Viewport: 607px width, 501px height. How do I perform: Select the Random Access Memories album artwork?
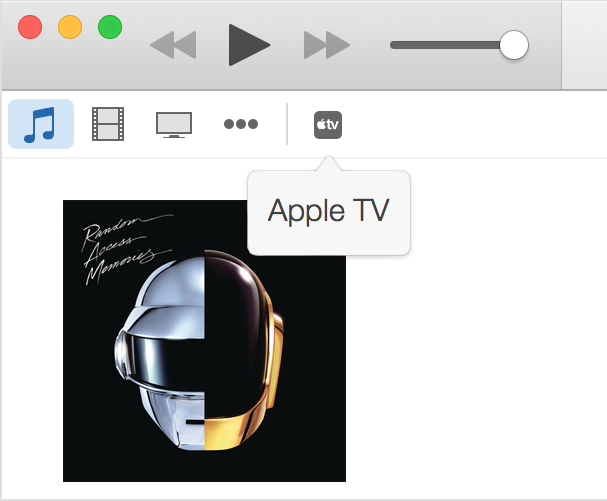pyautogui.click(x=204, y=341)
